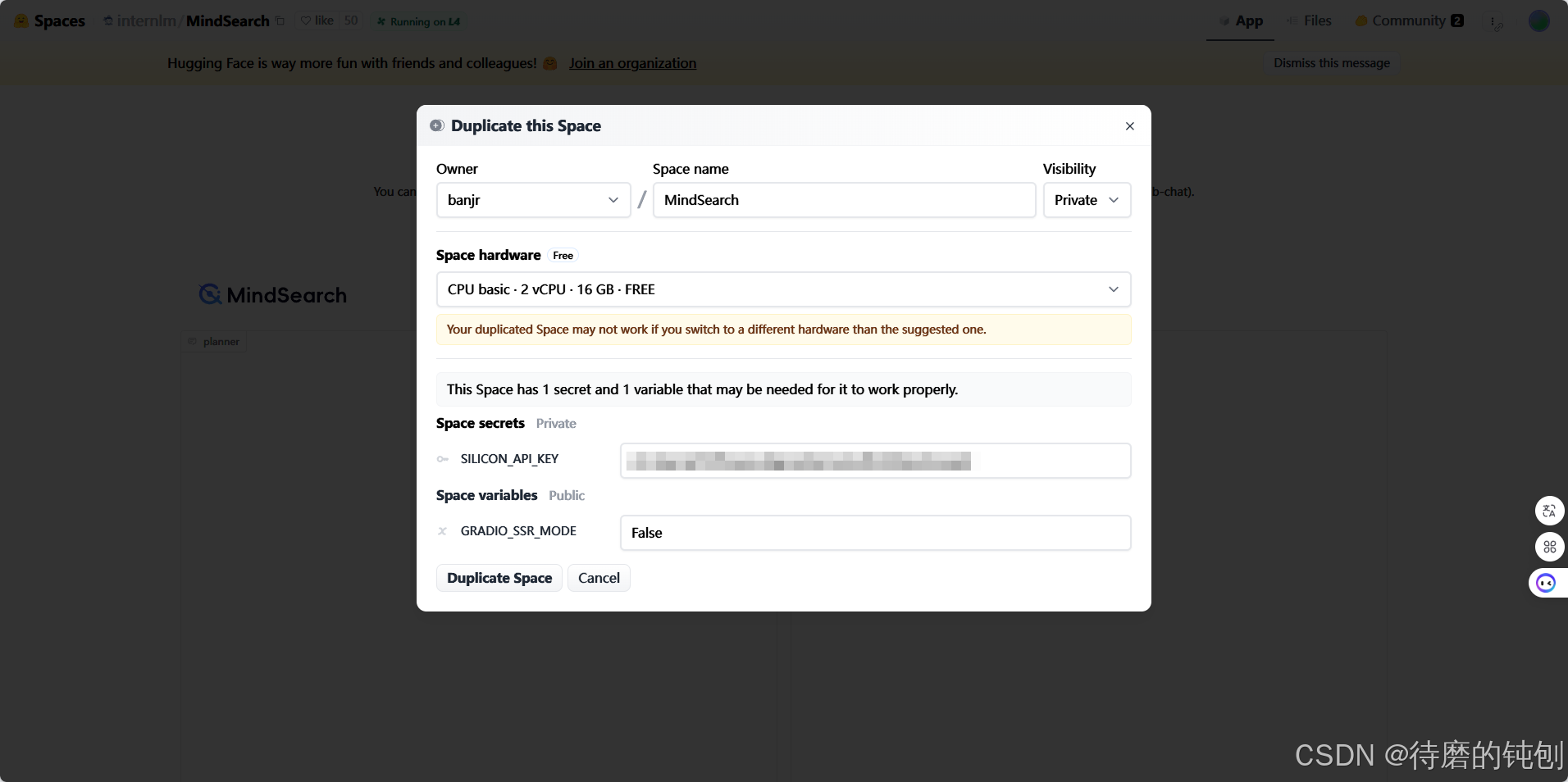Click the translate floating icon

tap(1549, 511)
